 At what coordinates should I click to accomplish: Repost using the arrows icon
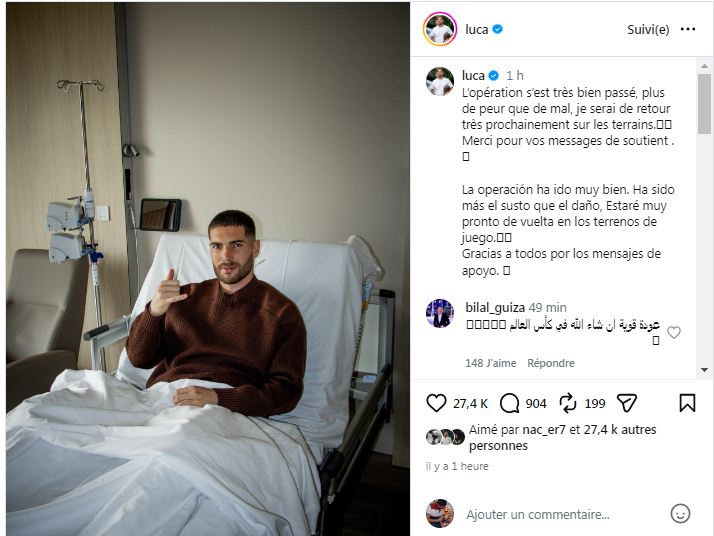point(568,403)
